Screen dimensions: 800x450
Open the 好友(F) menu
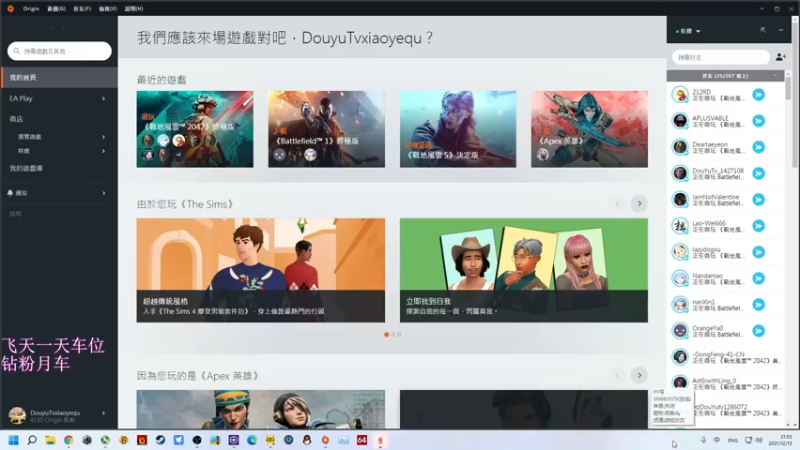82,9
